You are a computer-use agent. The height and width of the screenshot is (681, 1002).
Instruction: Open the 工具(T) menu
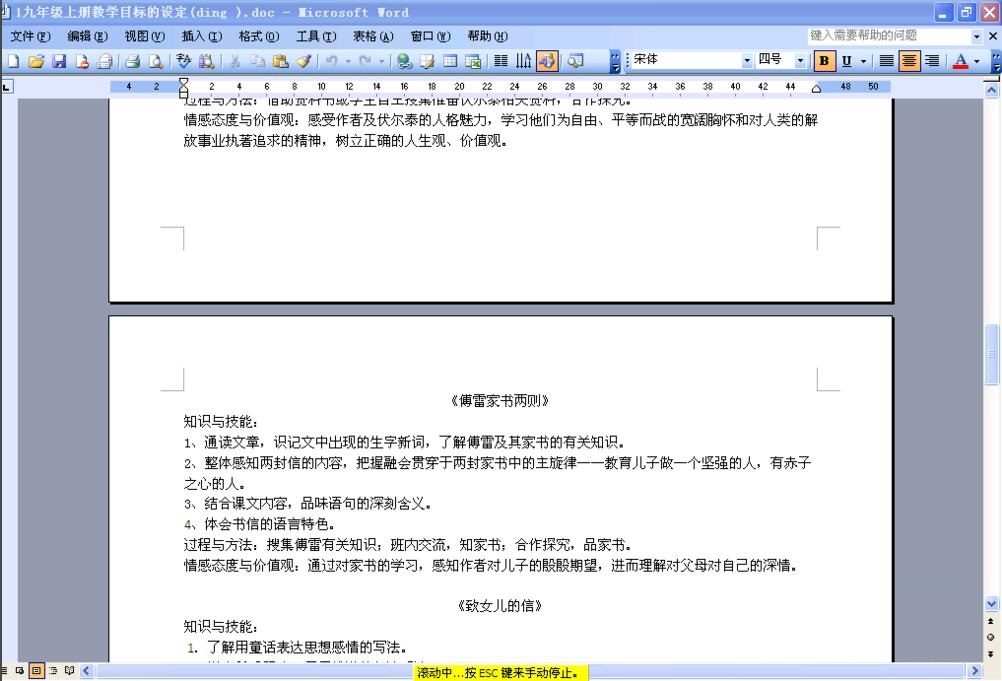pyautogui.click(x=316, y=36)
